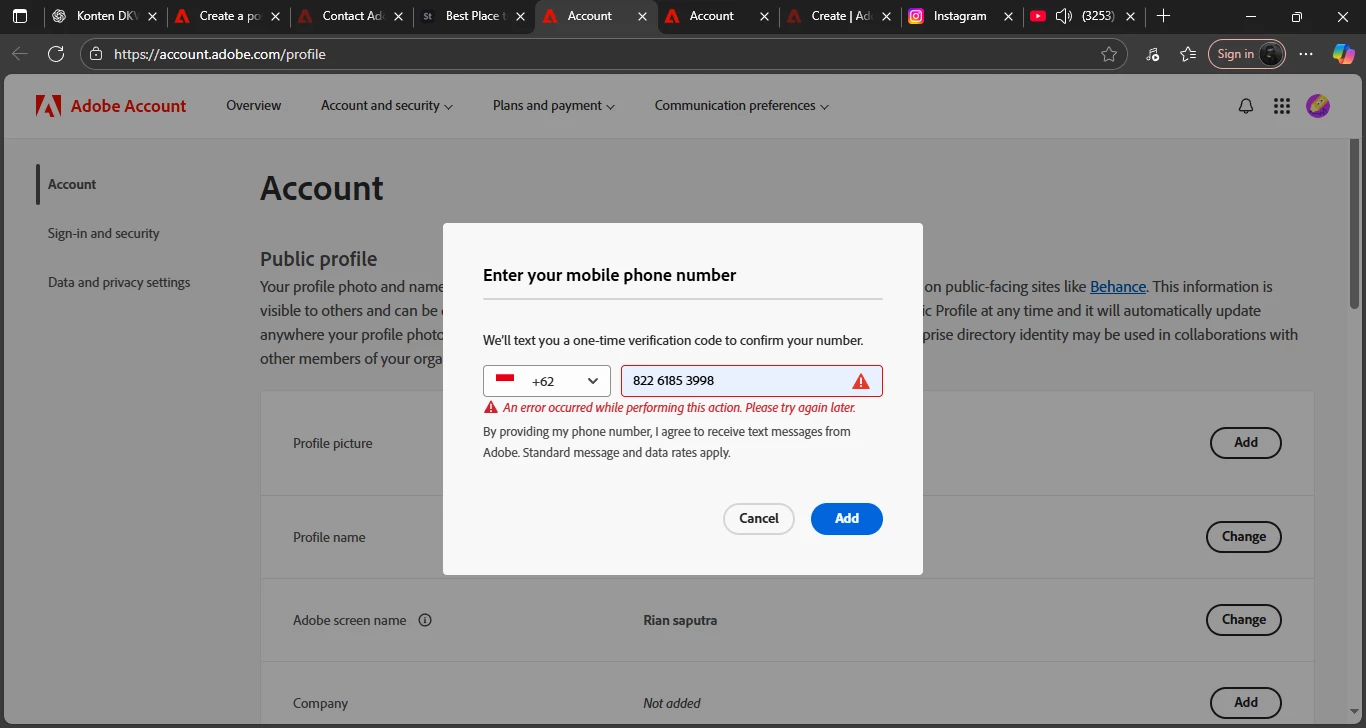Open a new browser tab
The width and height of the screenshot is (1366, 728).
(x=1163, y=16)
